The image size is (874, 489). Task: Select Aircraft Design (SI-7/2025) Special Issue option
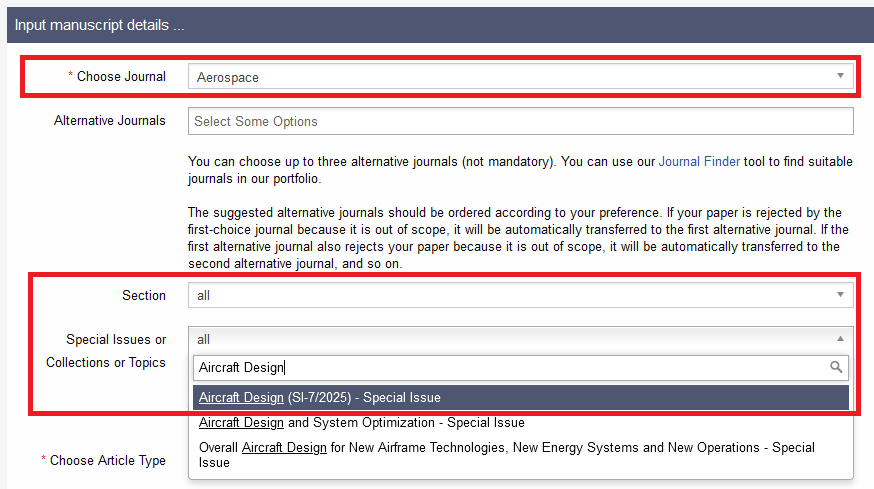(x=520, y=398)
